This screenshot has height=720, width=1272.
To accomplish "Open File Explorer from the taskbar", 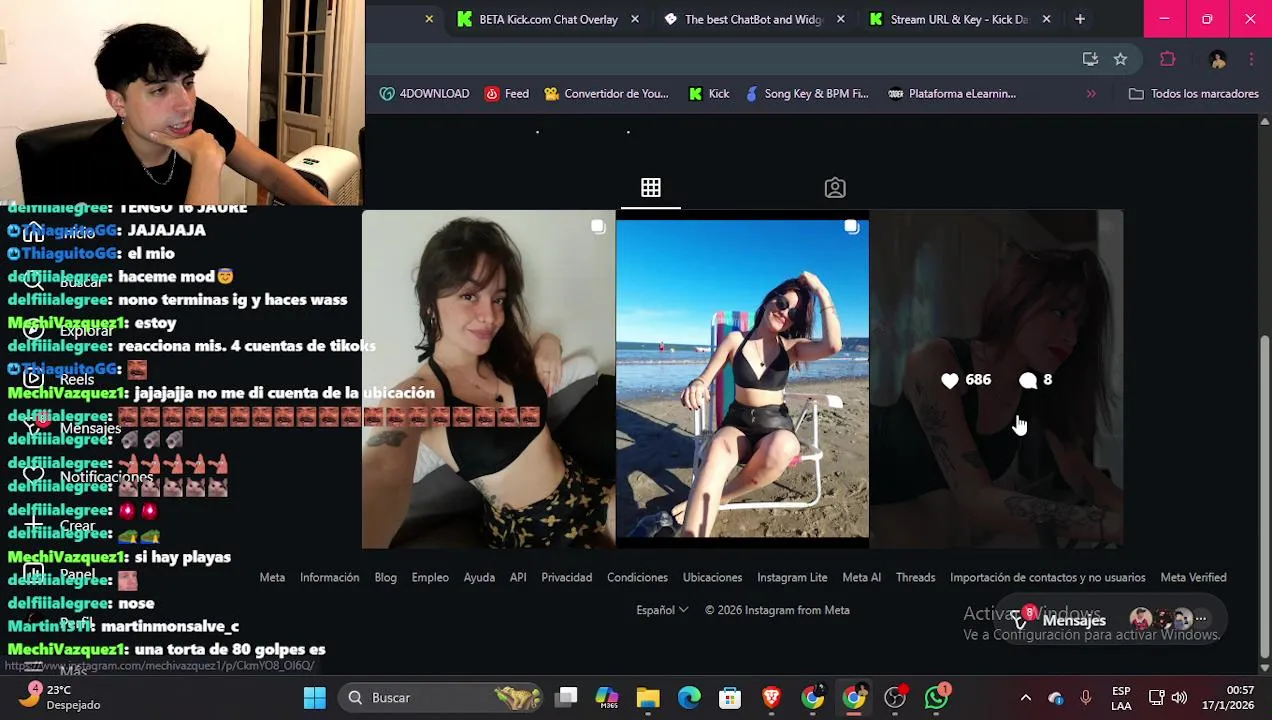I will click(x=648, y=698).
